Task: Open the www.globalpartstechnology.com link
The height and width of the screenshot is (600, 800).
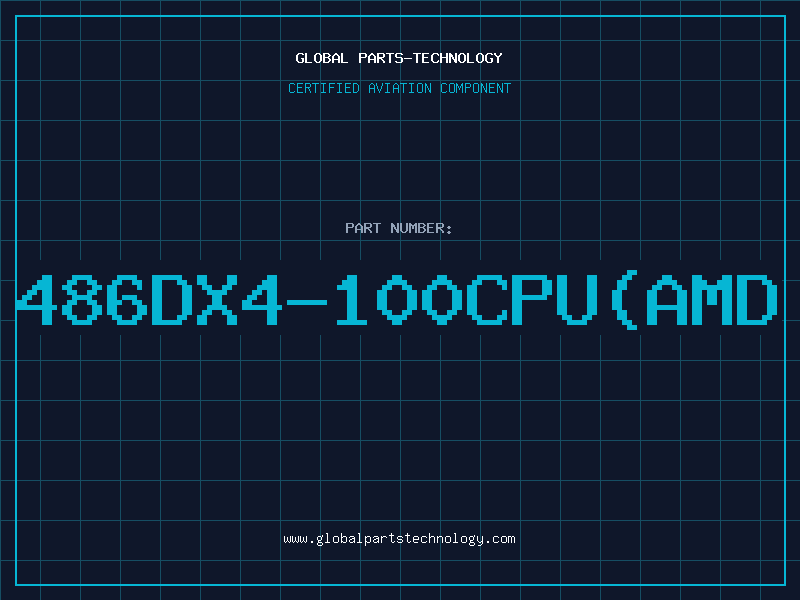Action: pos(399,539)
